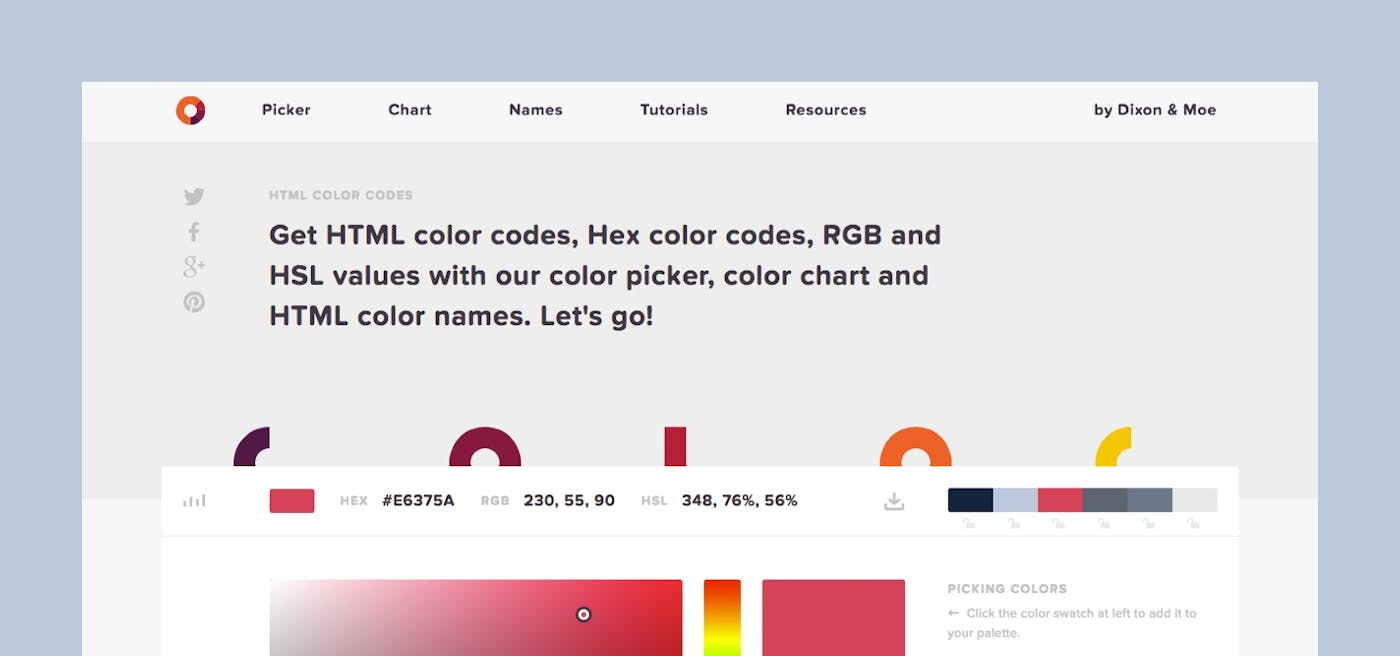Select the red swatch next to the HEX label
The width and height of the screenshot is (1400, 656).
pos(294,500)
